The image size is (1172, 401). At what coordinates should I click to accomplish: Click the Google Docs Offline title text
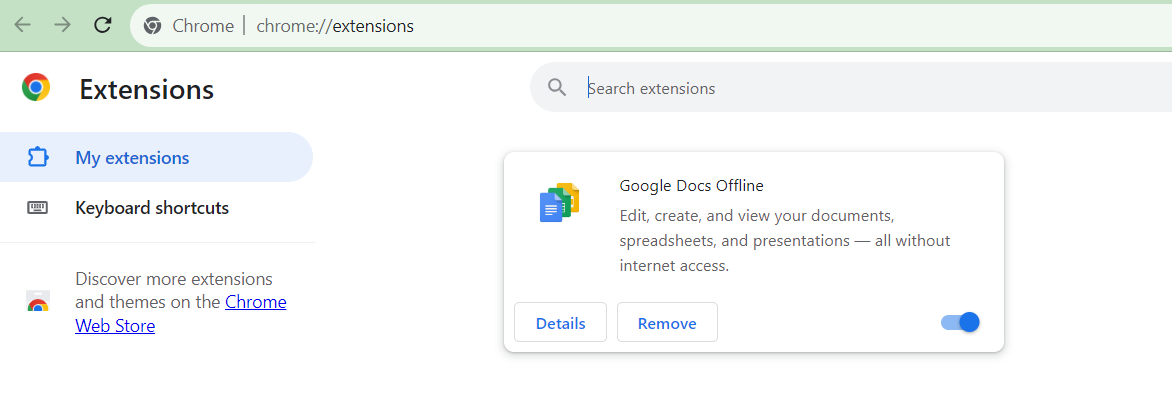(x=691, y=185)
